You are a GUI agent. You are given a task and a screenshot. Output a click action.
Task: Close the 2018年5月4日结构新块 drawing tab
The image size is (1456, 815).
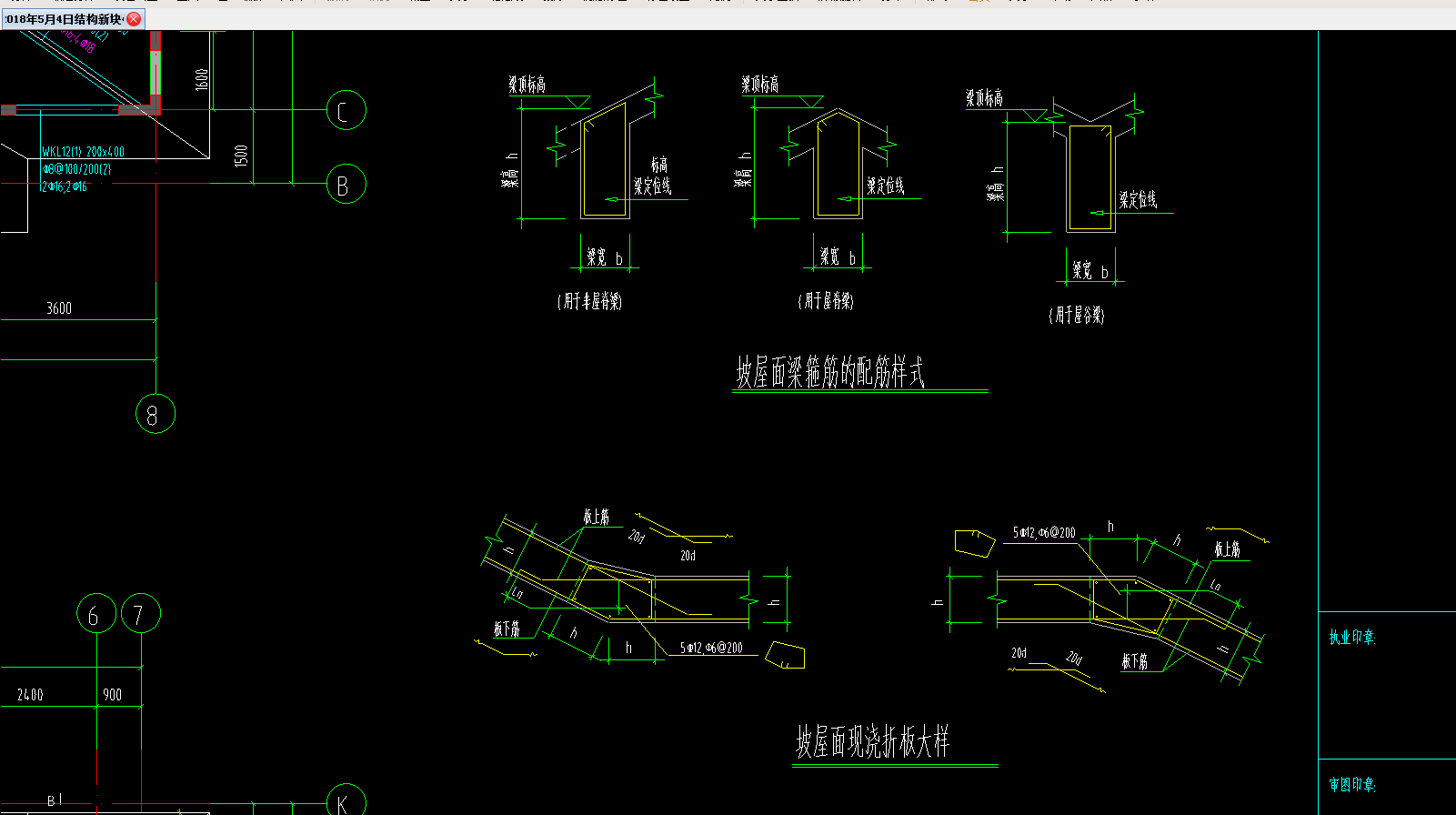134,19
